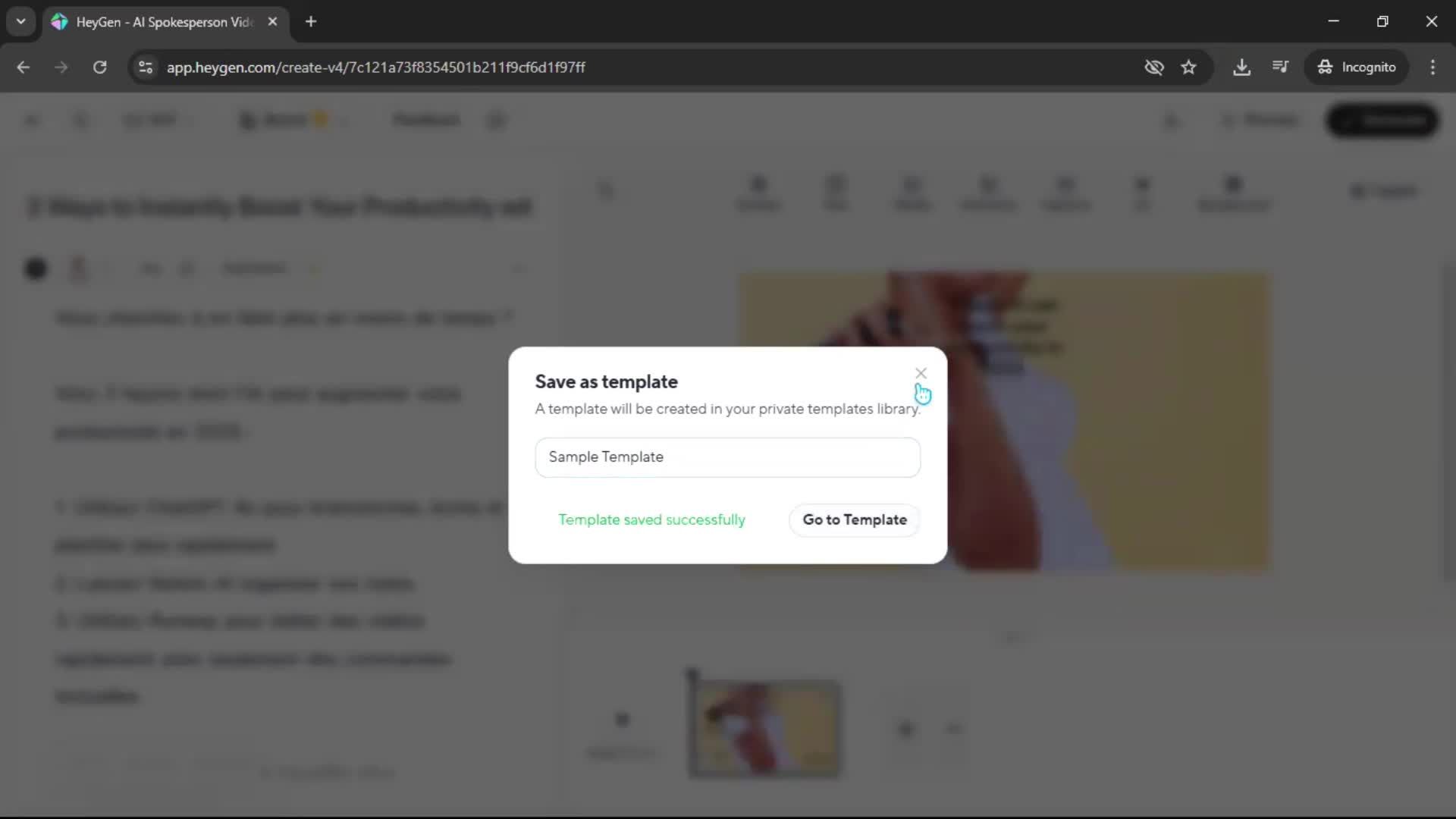The width and height of the screenshot is (1456, 819).
Task: Open the browser downloads icon
Action: point(1241,67)
